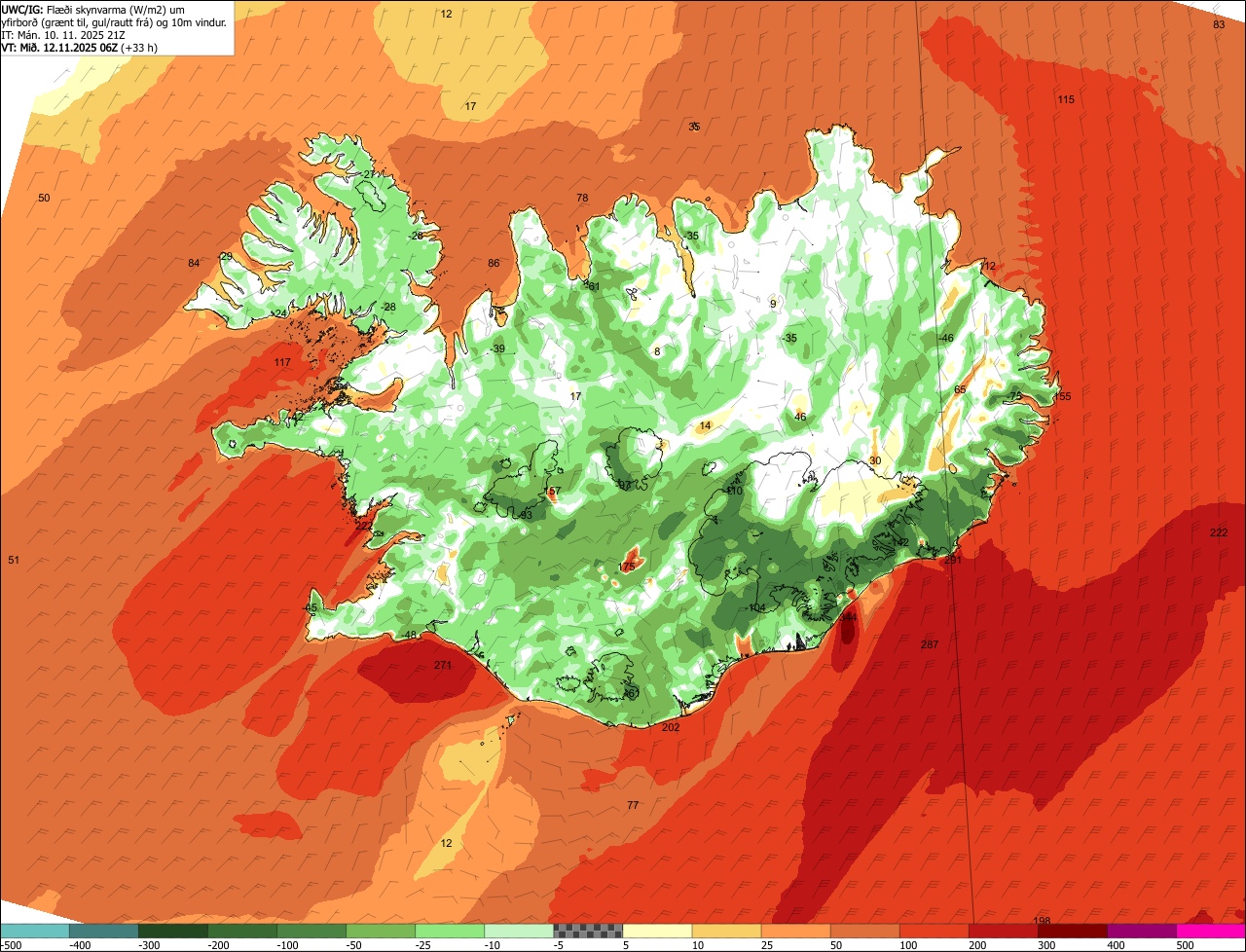Click the 'IT: Mán. 10. 11. 2025 21Z' line
Screen dimensions: 1246x952
(63, 34)
